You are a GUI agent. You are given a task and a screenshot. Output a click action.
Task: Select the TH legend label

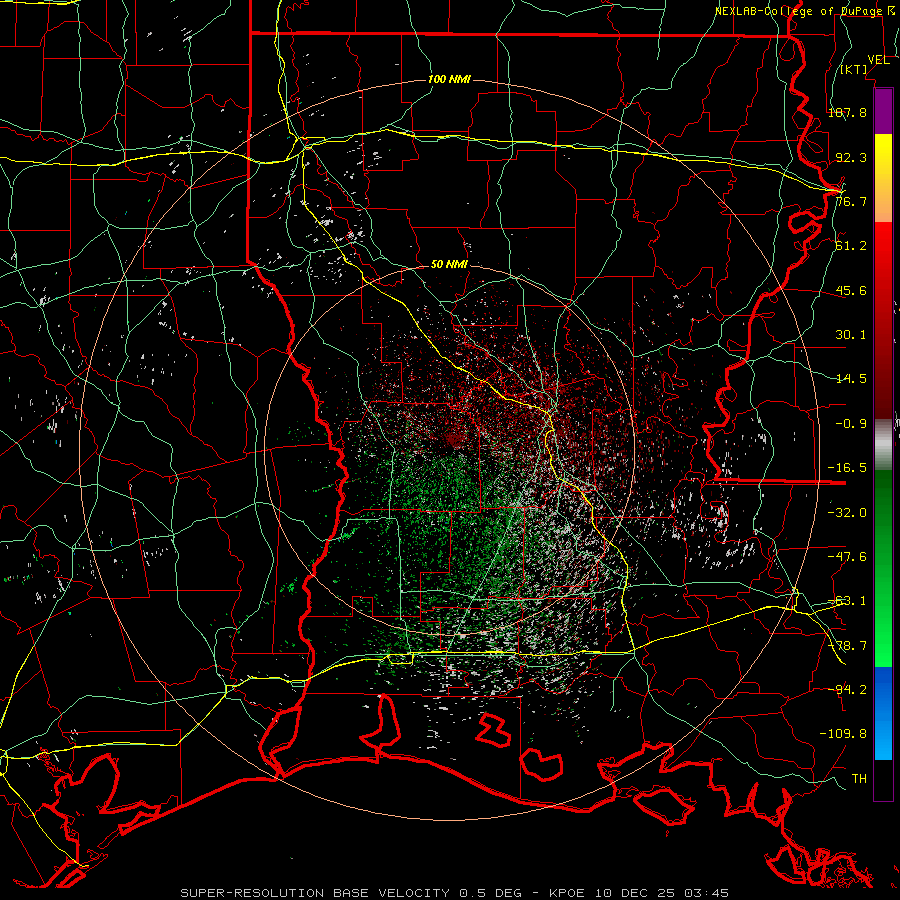(x=859, y=778)
